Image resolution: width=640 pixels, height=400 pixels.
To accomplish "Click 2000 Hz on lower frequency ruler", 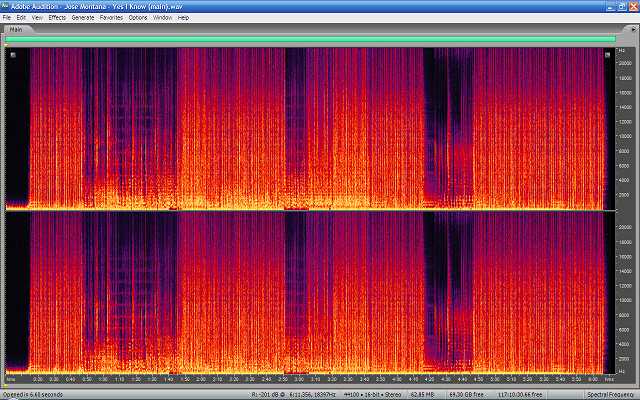I will coord(625,359).
